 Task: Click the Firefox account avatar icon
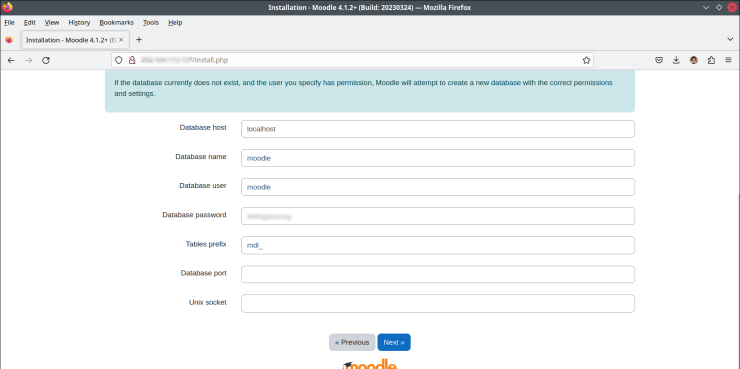tap(694, 60)
